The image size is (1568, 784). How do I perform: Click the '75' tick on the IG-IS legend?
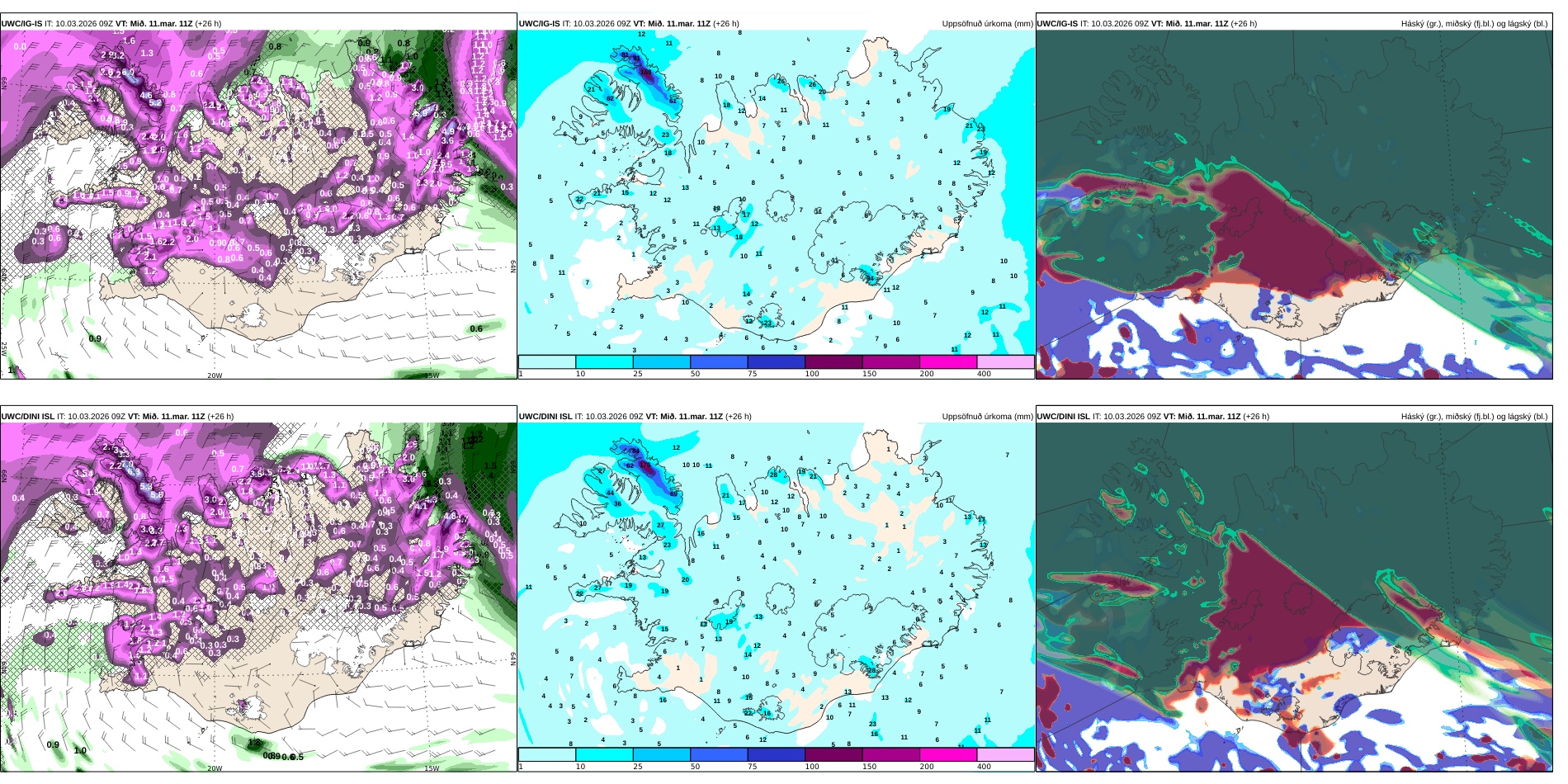click(x=753, y=374)
